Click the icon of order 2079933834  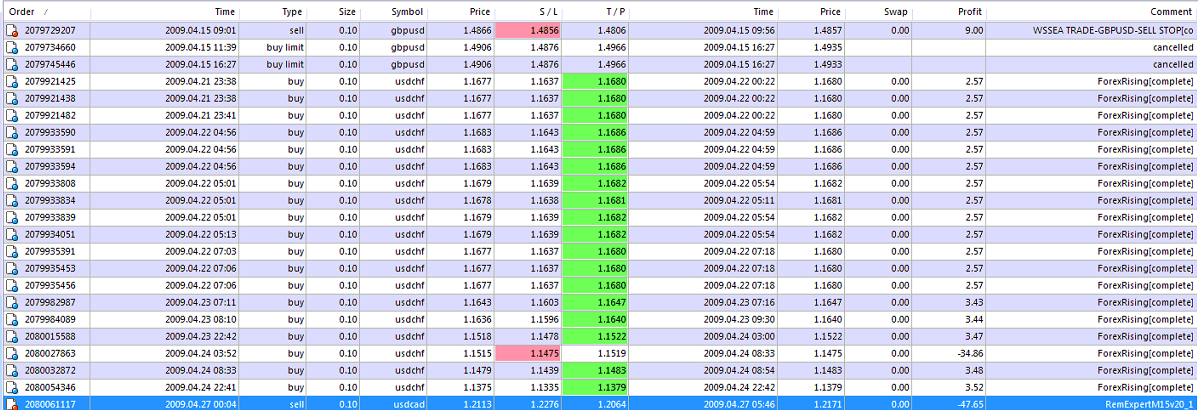(x=11, y=200)
